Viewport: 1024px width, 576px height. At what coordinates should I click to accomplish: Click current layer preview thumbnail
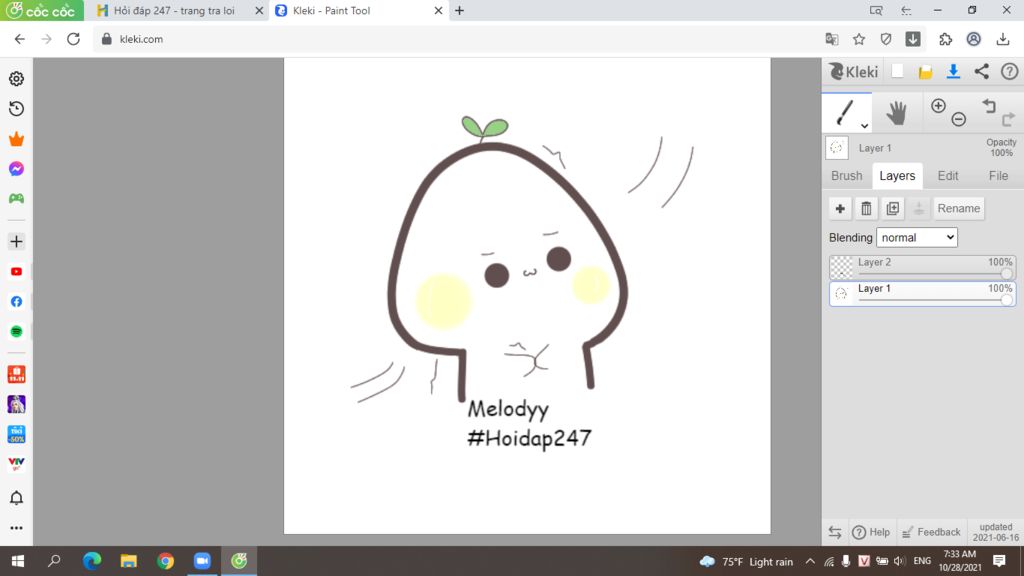coord(837,148)
